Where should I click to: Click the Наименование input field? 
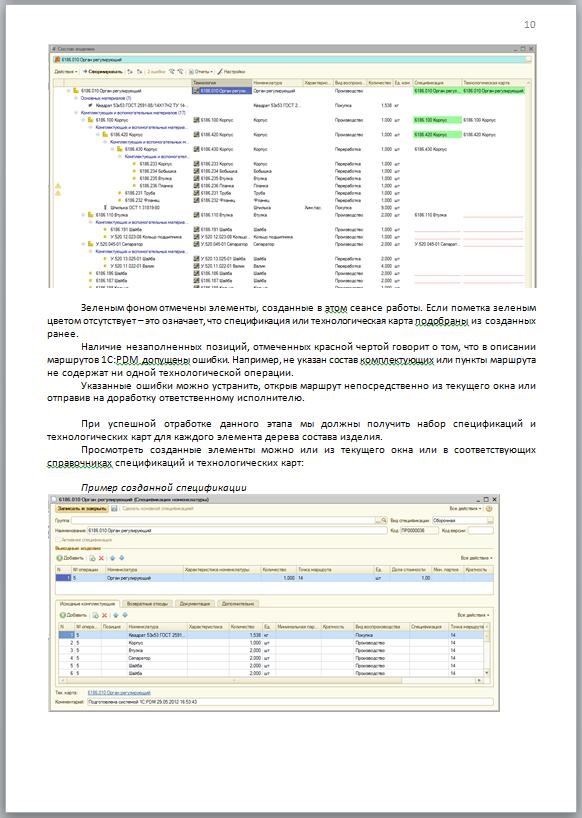[x=237, y=530]
